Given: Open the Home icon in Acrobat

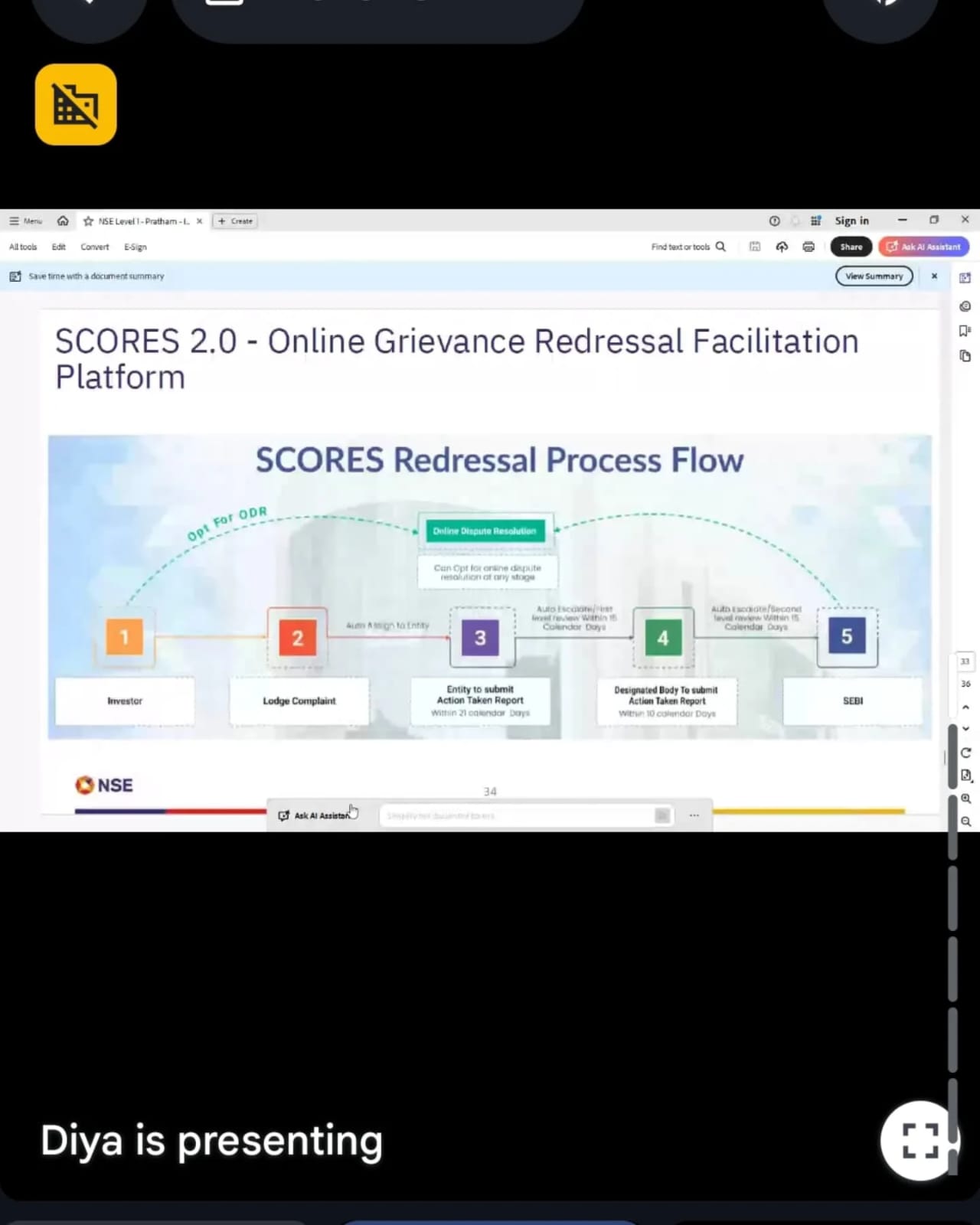Looking at the screenshot, I should pyautogui.click(x=63, y=220).
